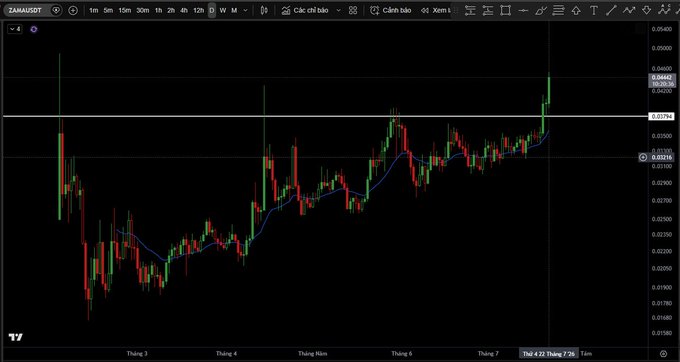The image size is (680, 362).
Task: Select the arrow up marker tool
Action: pyautogui.click(x=576, y=10)
